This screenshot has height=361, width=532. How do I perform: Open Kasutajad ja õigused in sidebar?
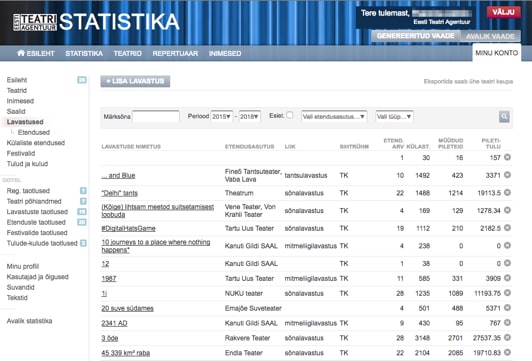click(37, 277)
